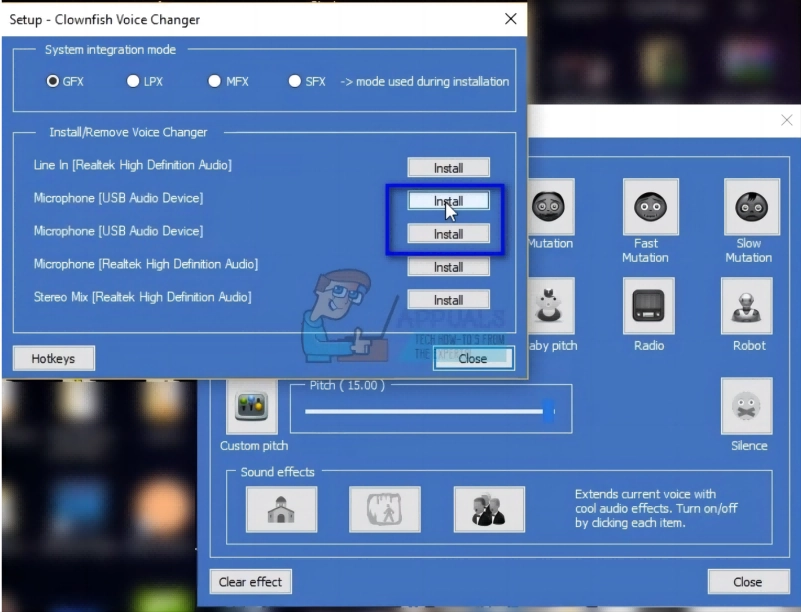Adjust the Pitch slider handle

pos(548,411)
